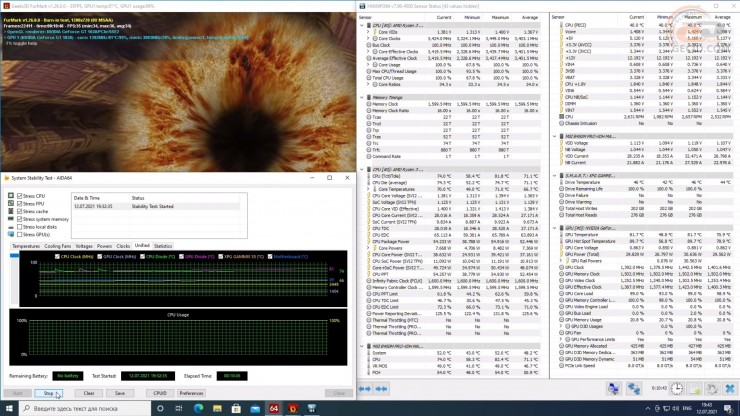740x416 pixels.
Task: Switch to the Cooling Fans tab
Action: (58, 246)
